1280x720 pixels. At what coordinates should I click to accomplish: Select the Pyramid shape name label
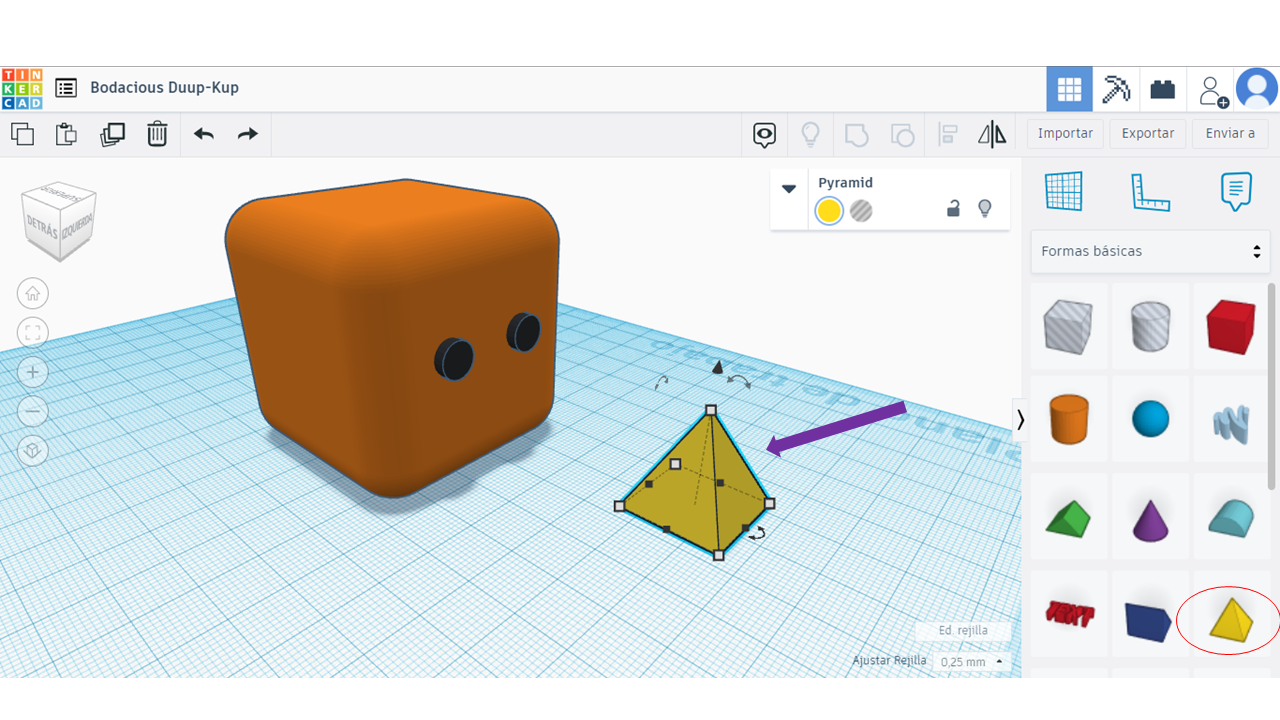(x=846, y=183)
